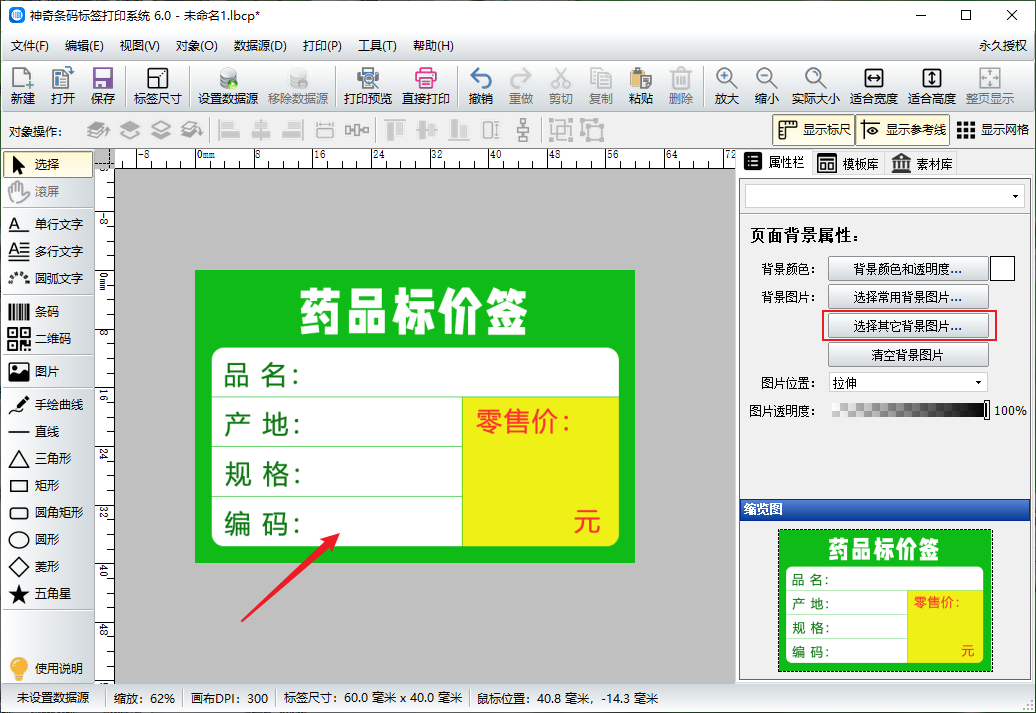Click 选择常用背景图片... button
Screen dimensions: 1036x713
908,297
